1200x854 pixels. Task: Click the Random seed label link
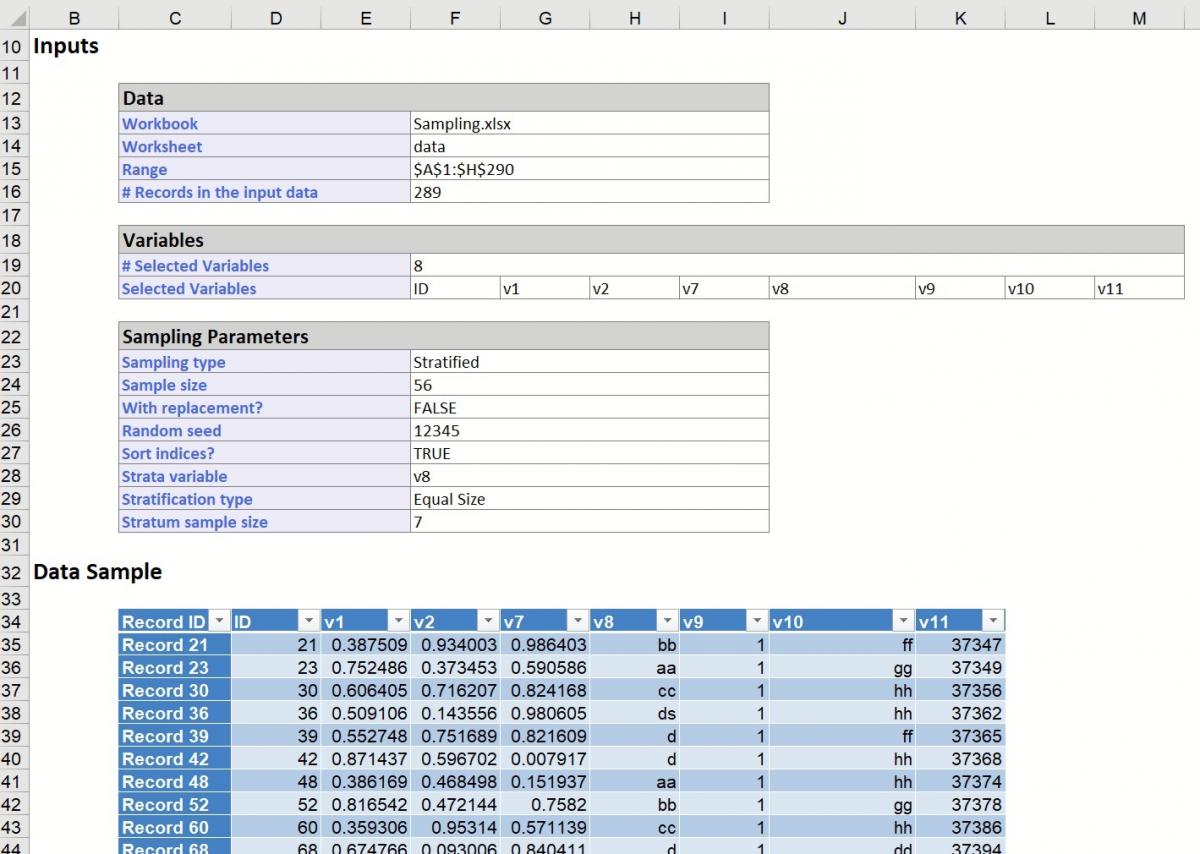pos(171,430)
